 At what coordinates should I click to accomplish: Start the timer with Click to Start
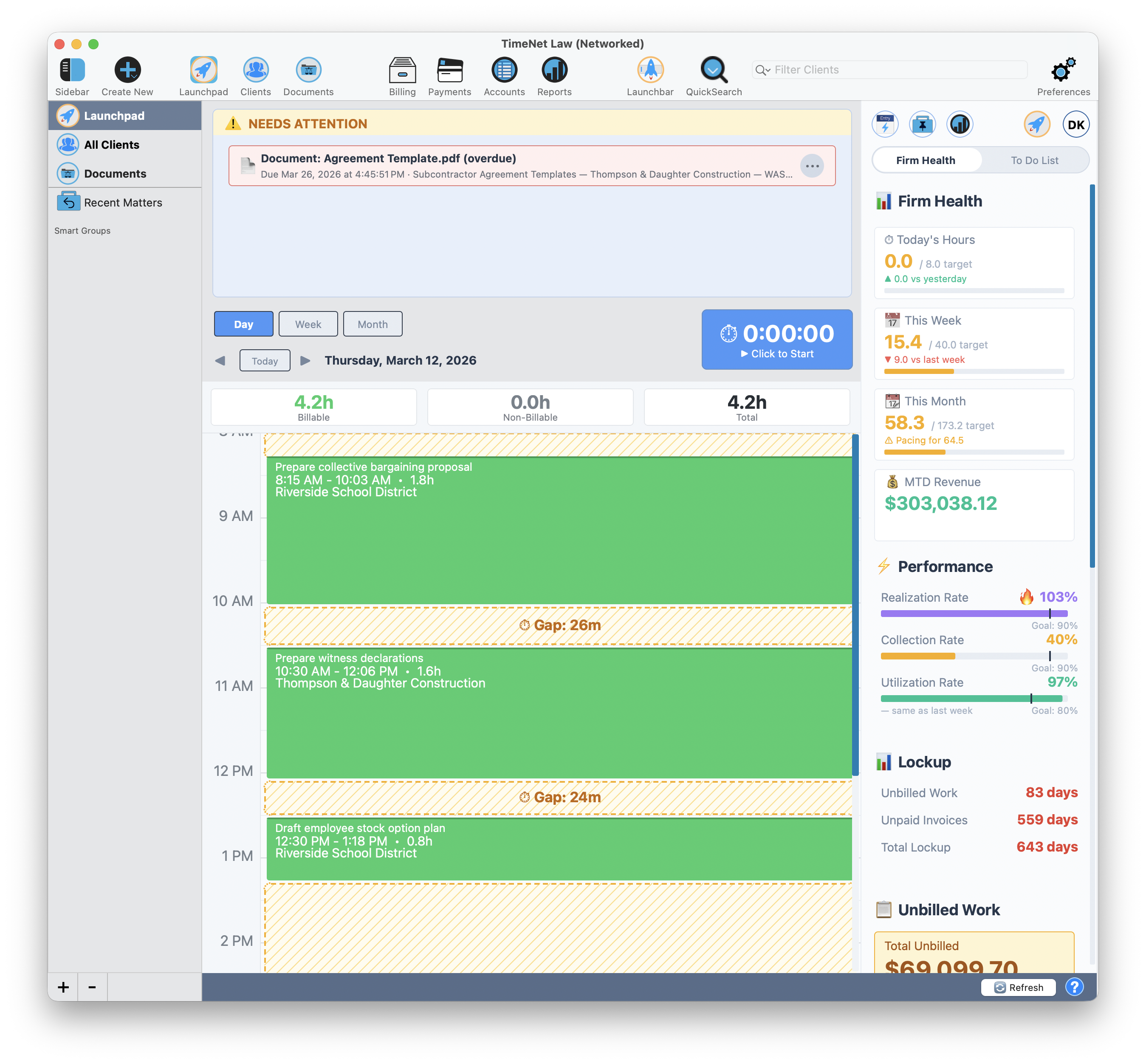coord(777,340)
